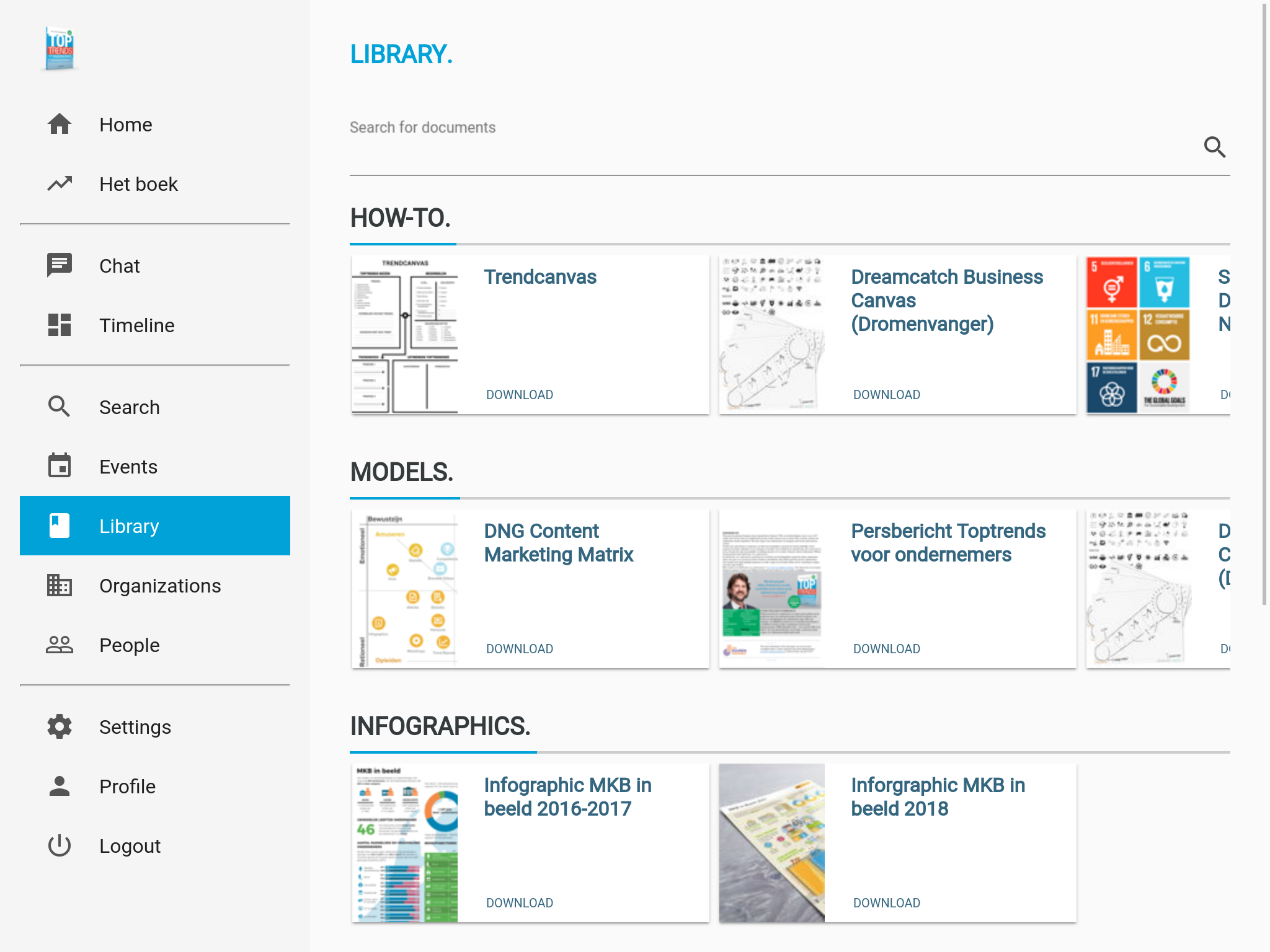
Task: Open Settings via the gear icon
Action: click(x=60, y=726)
